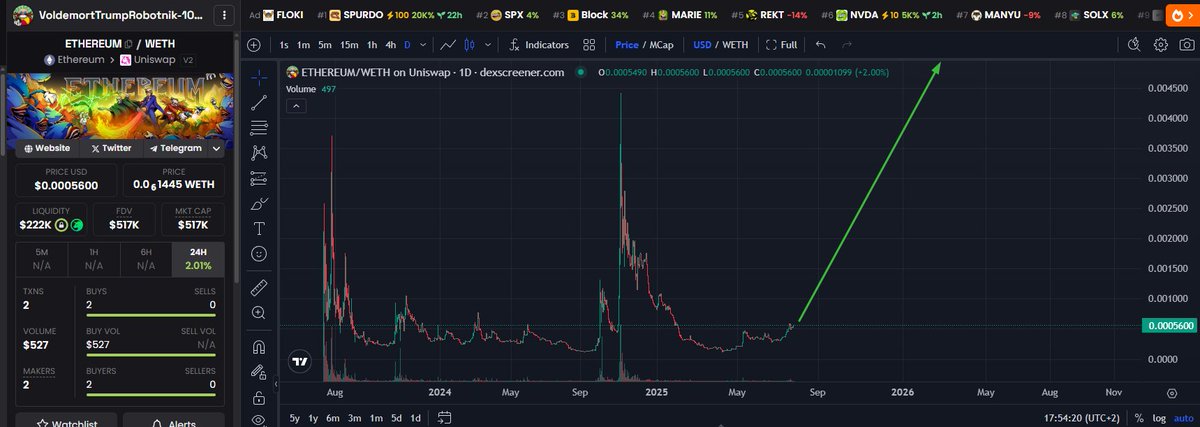Open the token Telegram link

175,148
